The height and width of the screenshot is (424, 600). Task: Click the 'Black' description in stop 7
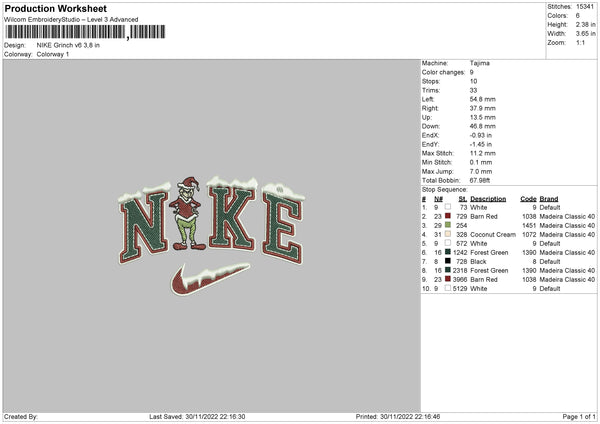[x=478, y=261]
